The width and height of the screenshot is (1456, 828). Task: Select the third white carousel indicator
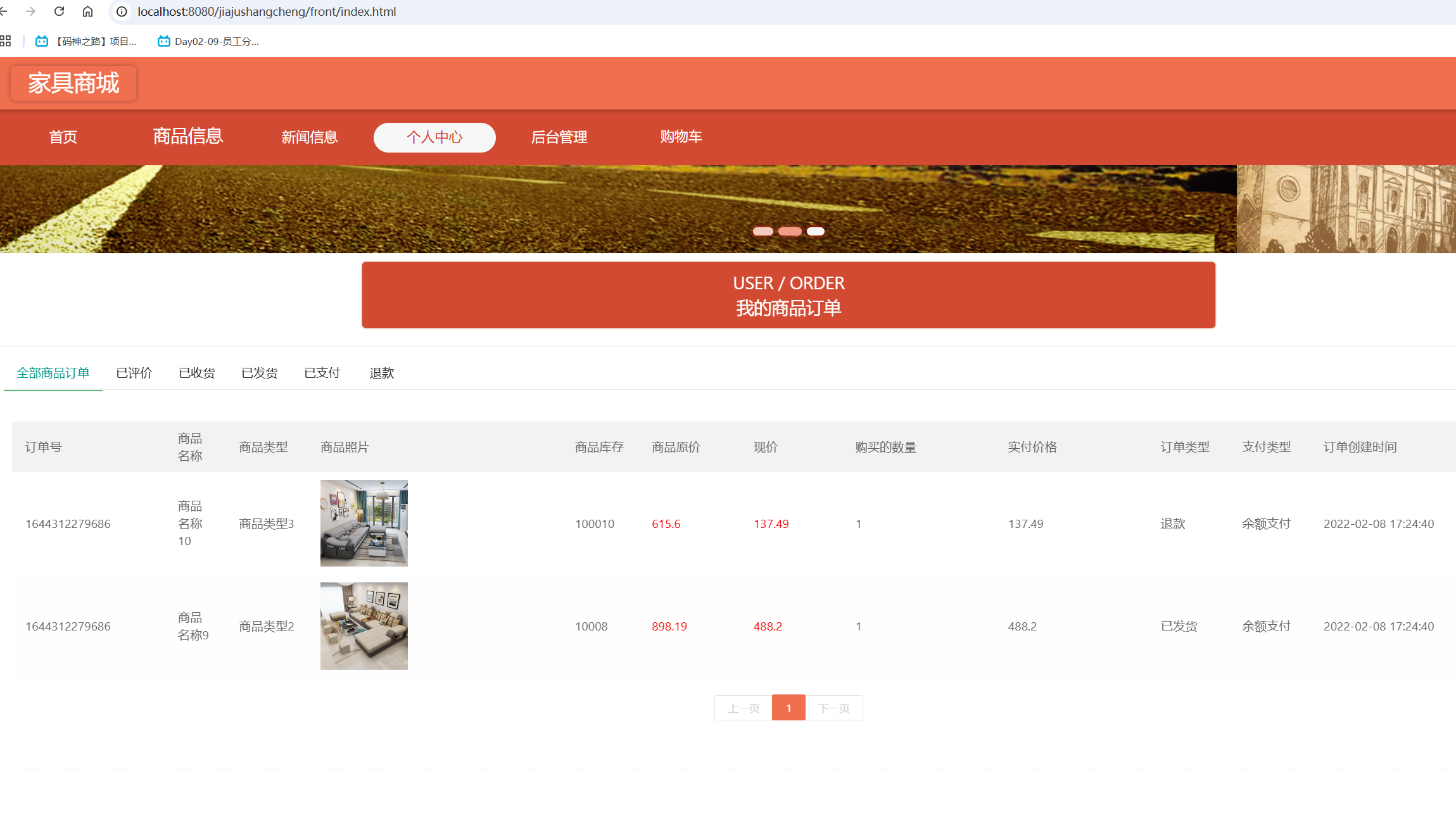tap(816, 231)
